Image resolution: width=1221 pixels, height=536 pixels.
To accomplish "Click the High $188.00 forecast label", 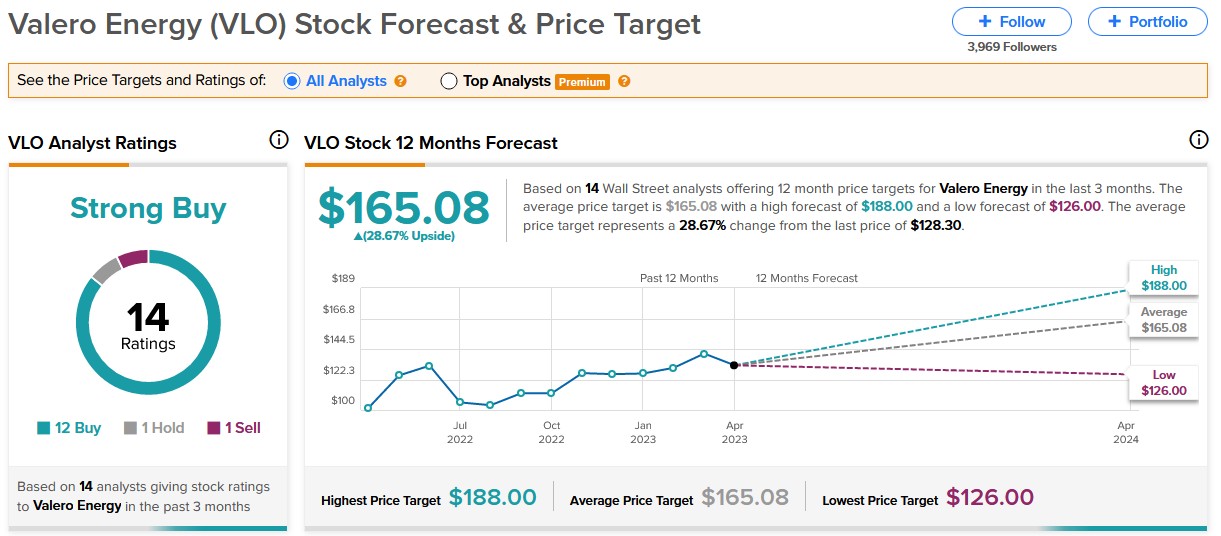I will (x=1164, y=278).
